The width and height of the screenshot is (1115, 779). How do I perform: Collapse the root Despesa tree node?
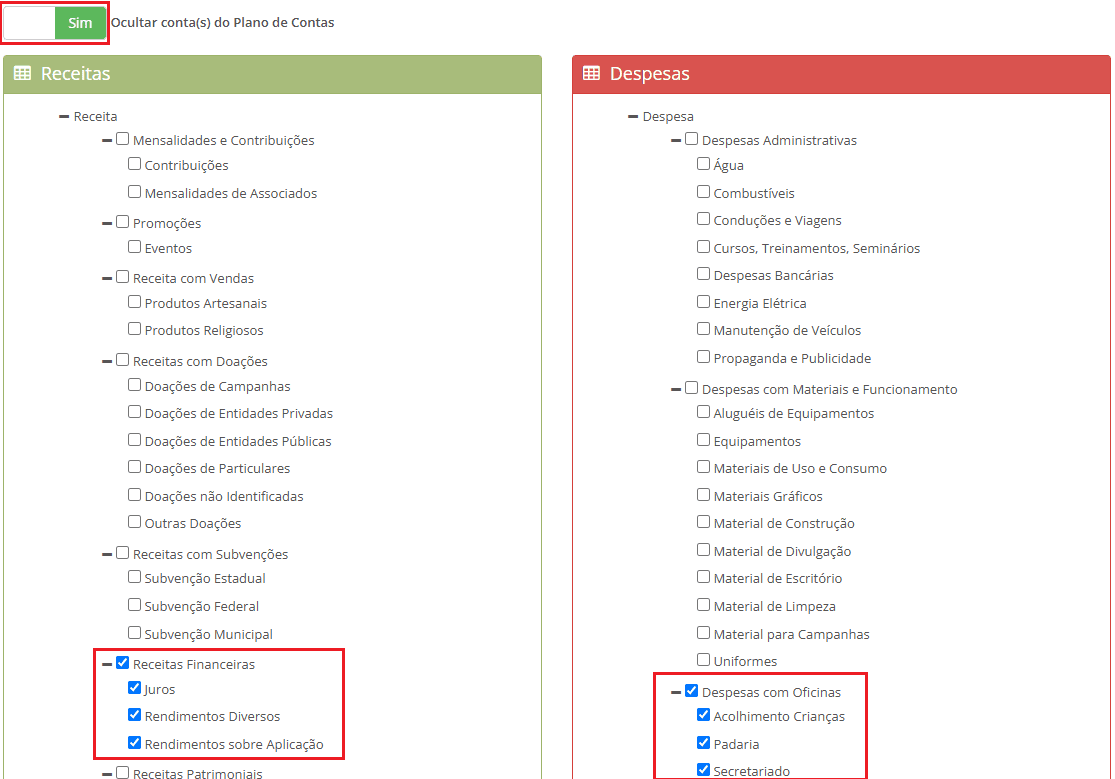(x=633, y=116)
